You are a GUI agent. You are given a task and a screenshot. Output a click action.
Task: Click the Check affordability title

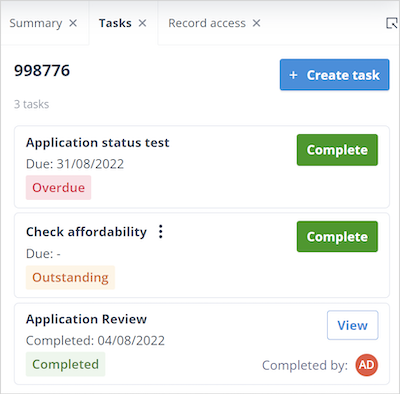point(86,232)
